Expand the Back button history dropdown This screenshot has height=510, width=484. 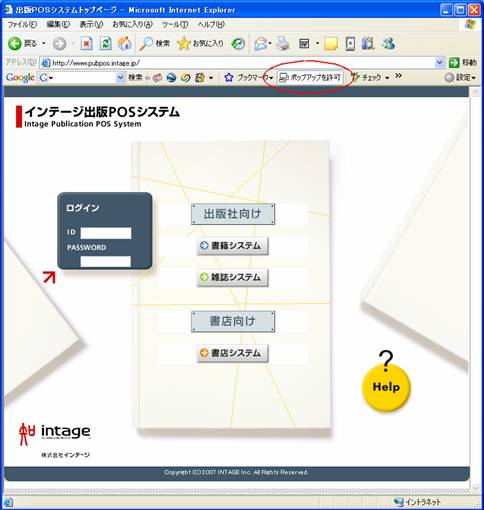(44, 44)
